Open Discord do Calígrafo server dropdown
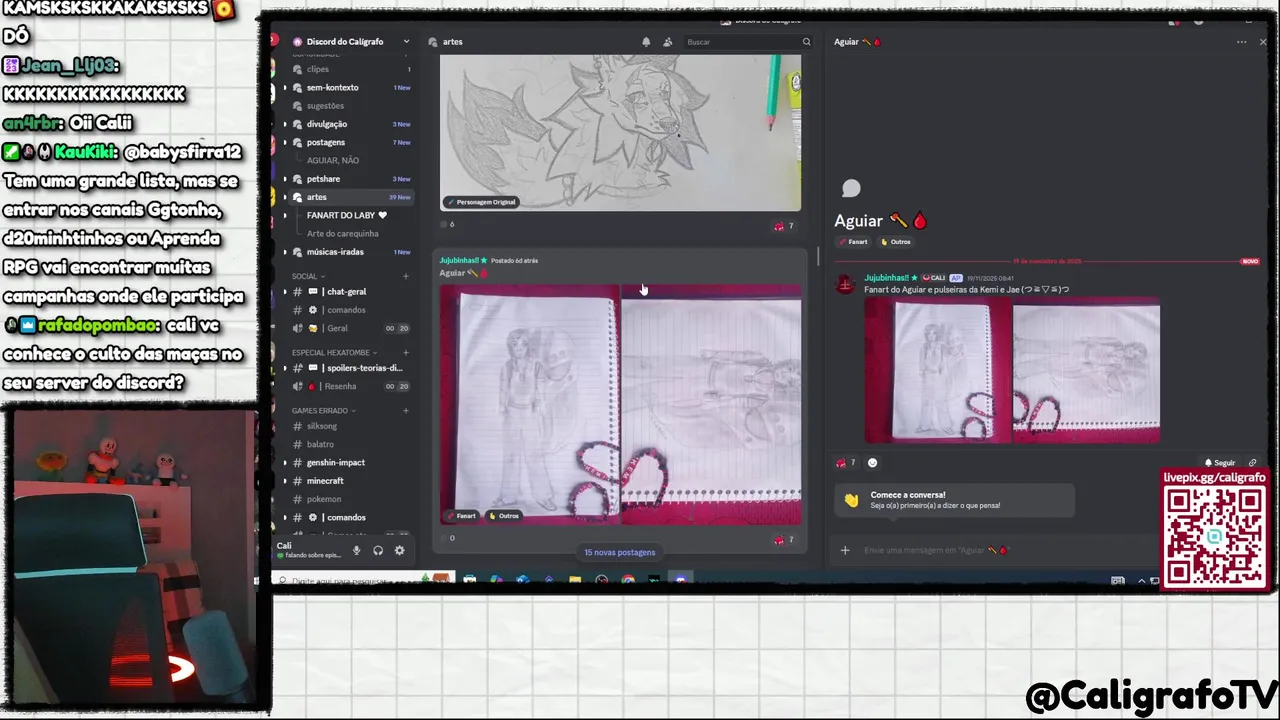Image resolution: width=1280 pixels, height=720 pixels. pos(351,42)
